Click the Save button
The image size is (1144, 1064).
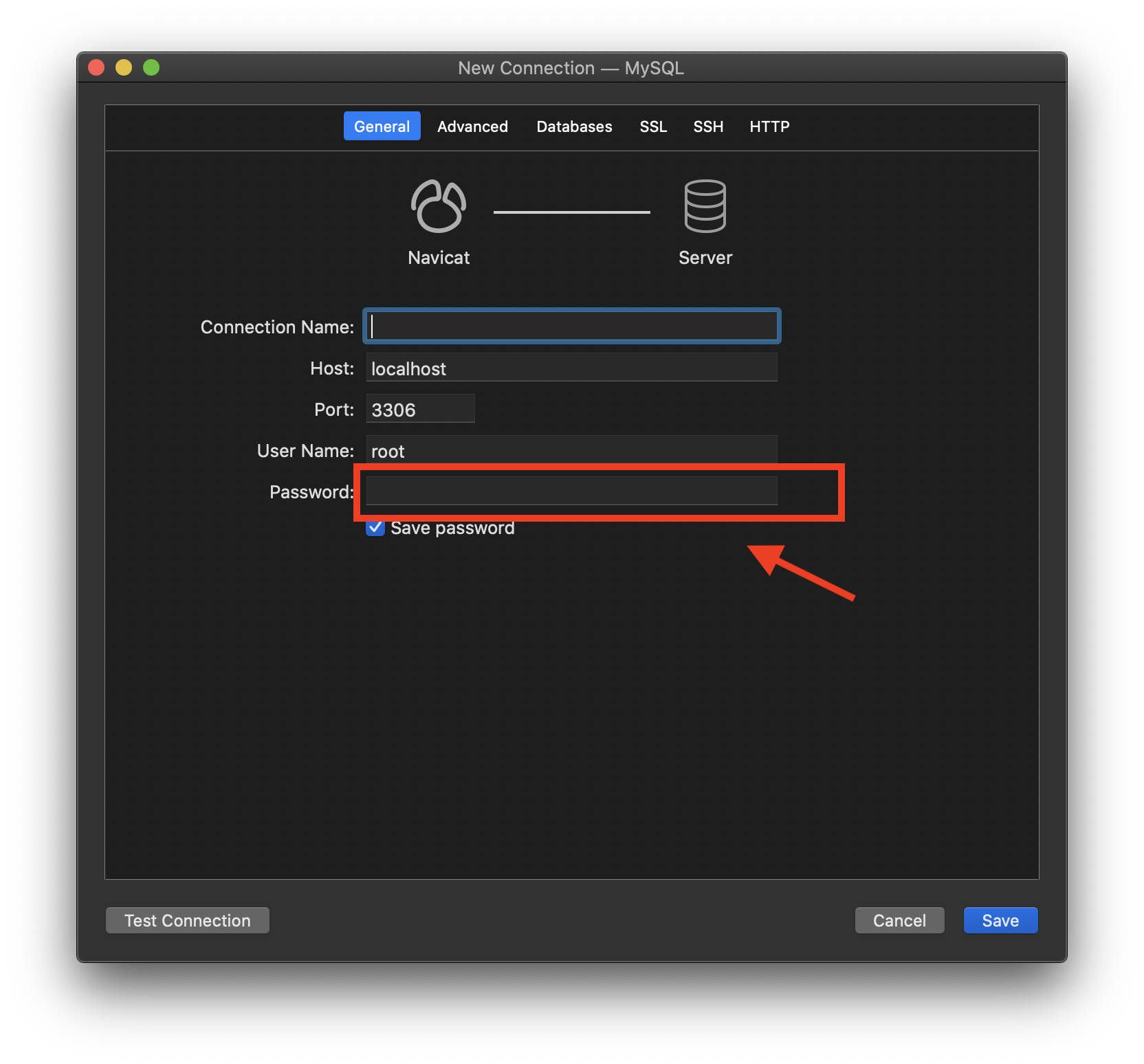point(1000,920)
